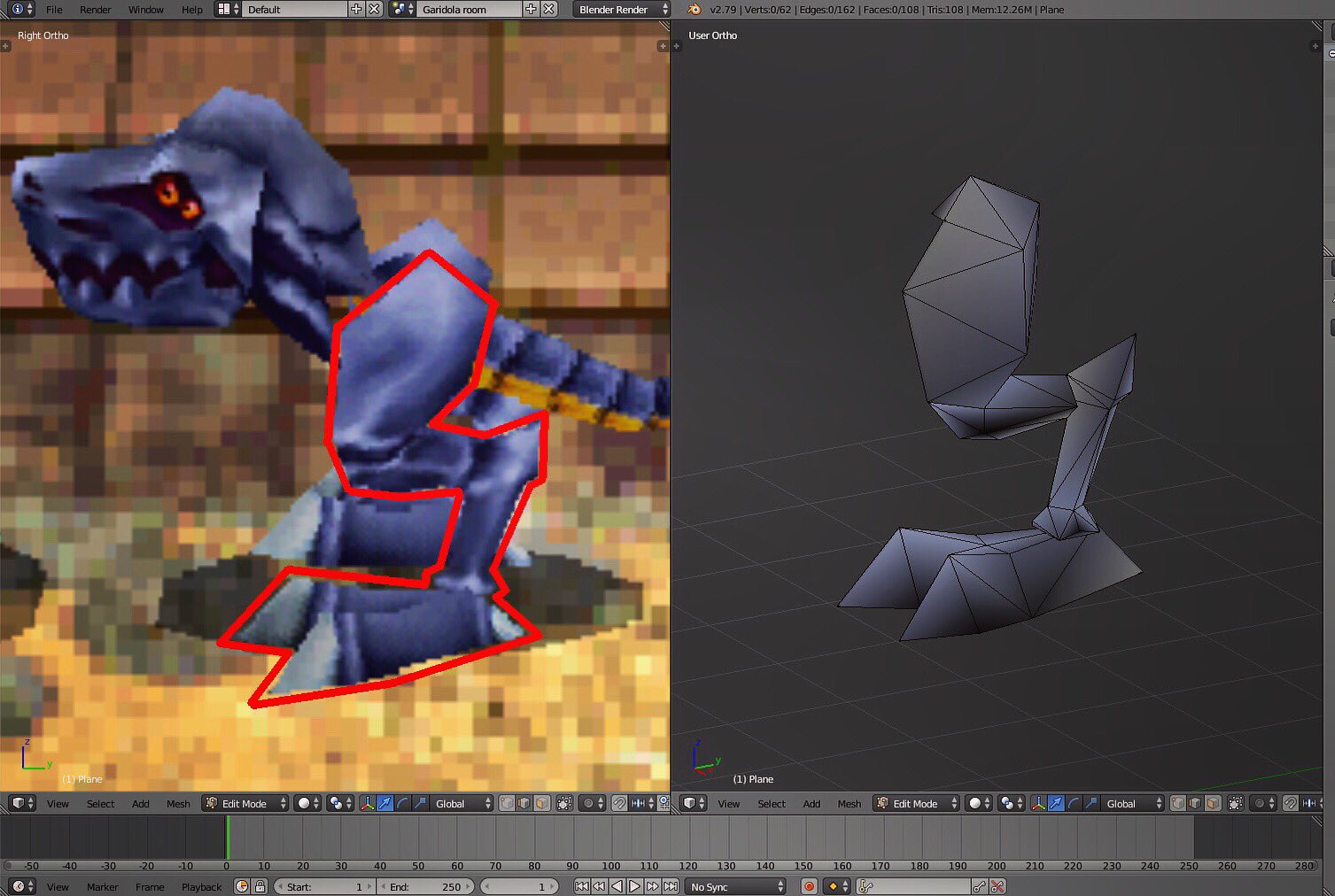Delete the Default screen layout
The image size is (1335, 896).
pos(374,10)
